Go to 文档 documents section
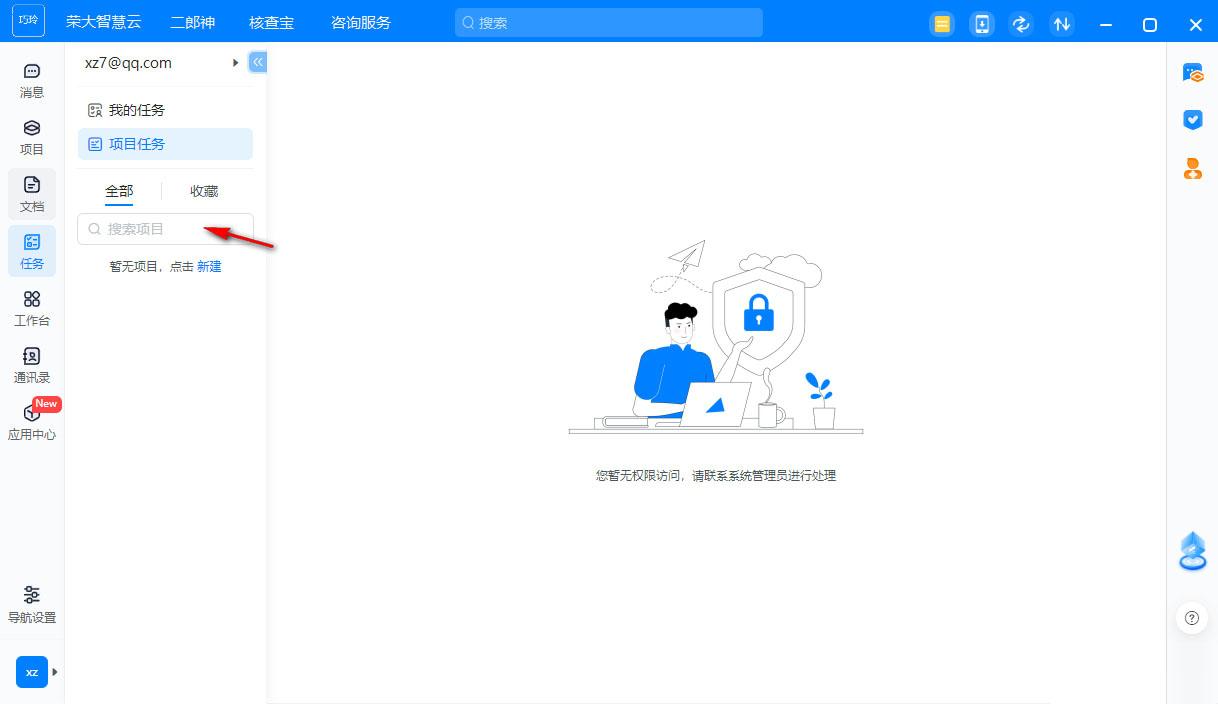This screenshot has width=1218, height=704. pos(32,194)
